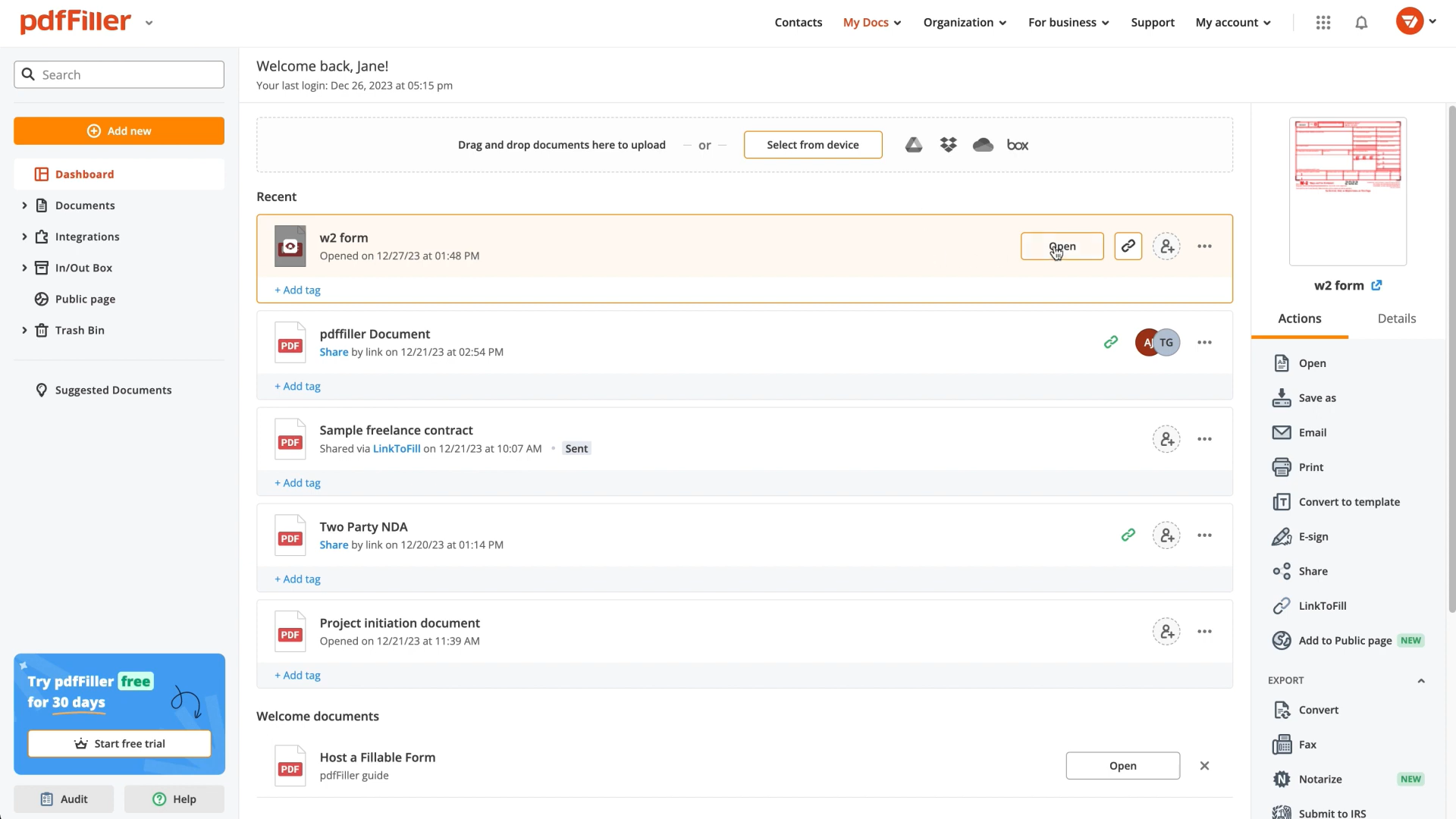Click Select from device button
Viewport: 1456px width, 819px height.
point(813,145)
